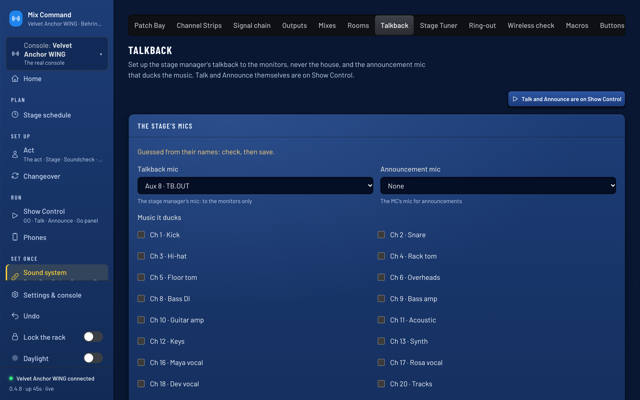Check the Ch 9 · Bass amp box
This screenshot has width=640, height=400.
point(381,298)
